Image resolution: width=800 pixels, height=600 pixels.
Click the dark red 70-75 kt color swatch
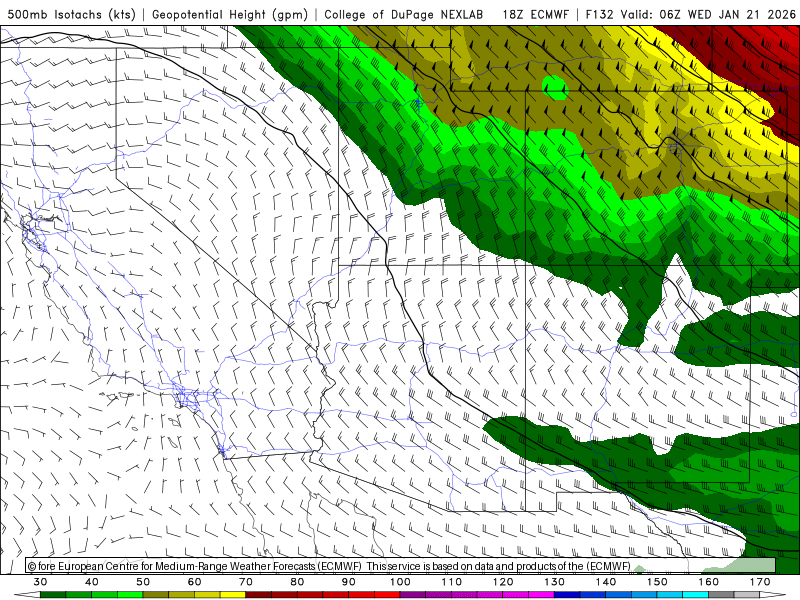(259, 594)
